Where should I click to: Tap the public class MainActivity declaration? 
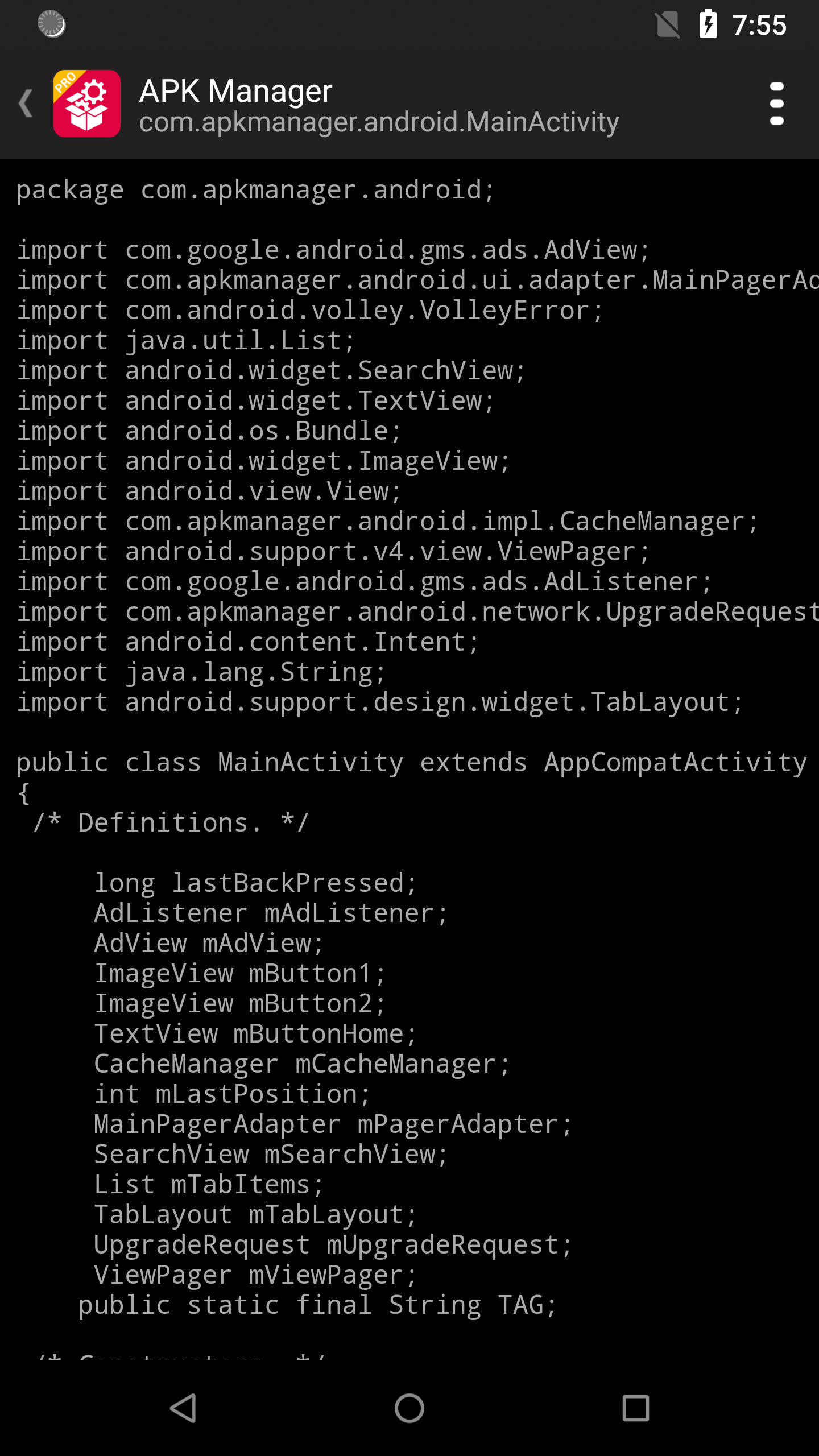click(412, 763)
